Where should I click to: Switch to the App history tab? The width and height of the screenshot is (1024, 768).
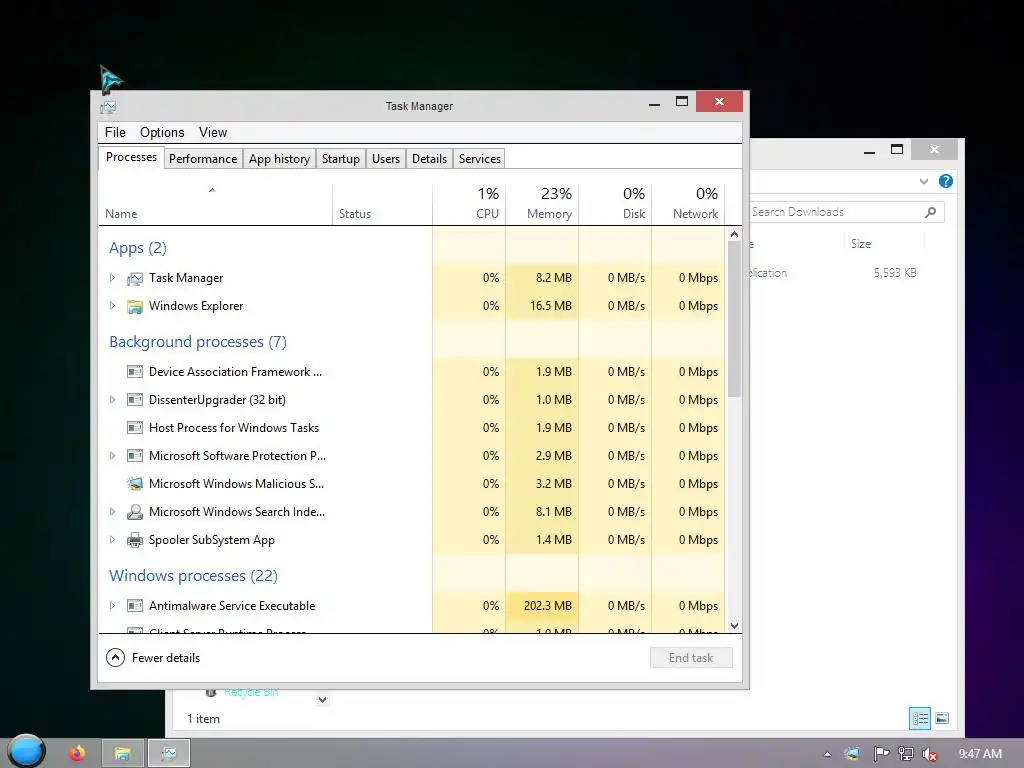click(x=279, y=159)
